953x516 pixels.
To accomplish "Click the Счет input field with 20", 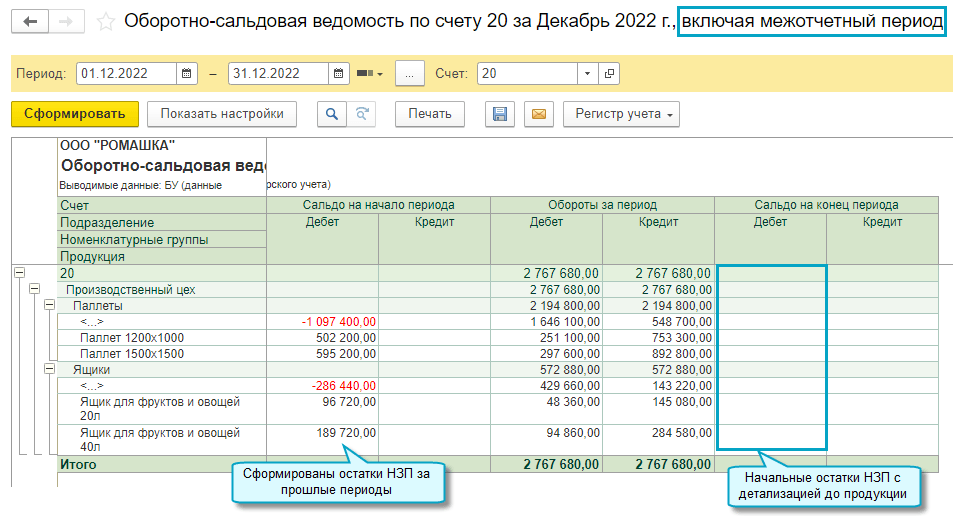I will 527,74.
